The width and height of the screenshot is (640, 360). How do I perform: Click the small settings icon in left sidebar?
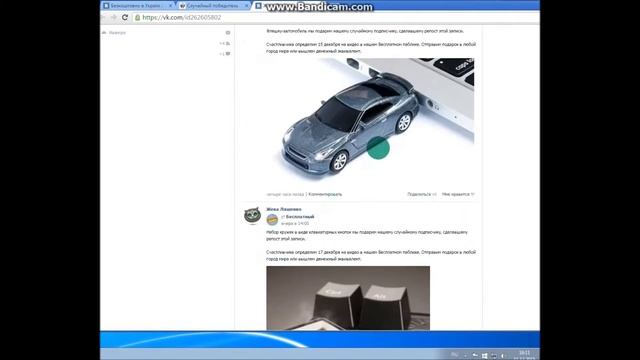pyautogui.click(x=228, y=33)
